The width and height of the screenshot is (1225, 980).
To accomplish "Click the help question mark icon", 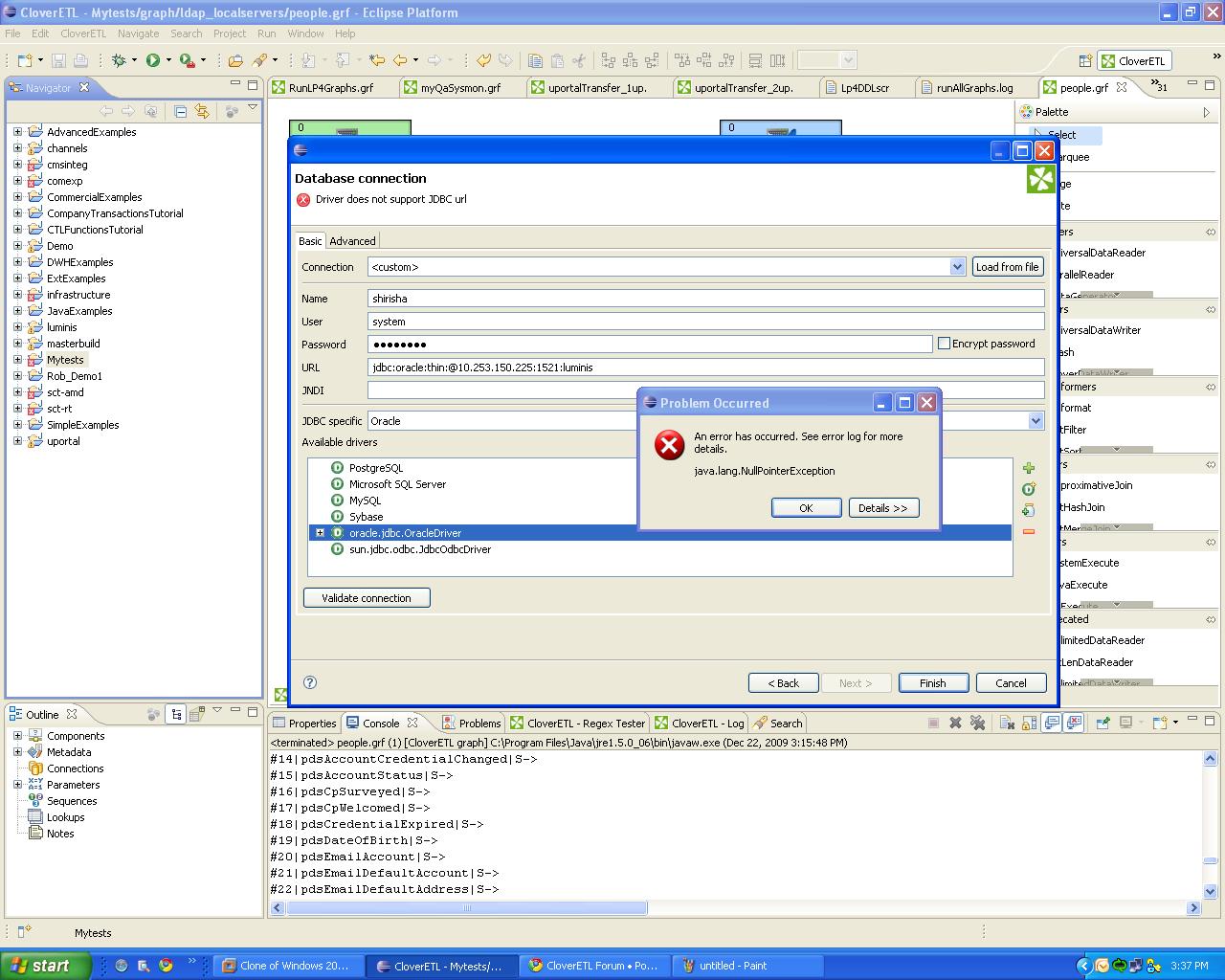I will click(x=310, y=682).
